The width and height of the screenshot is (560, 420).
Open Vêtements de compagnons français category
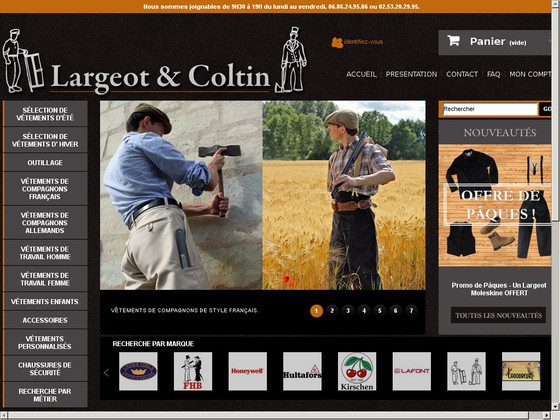pyautogui.click(x=45, y=189)
